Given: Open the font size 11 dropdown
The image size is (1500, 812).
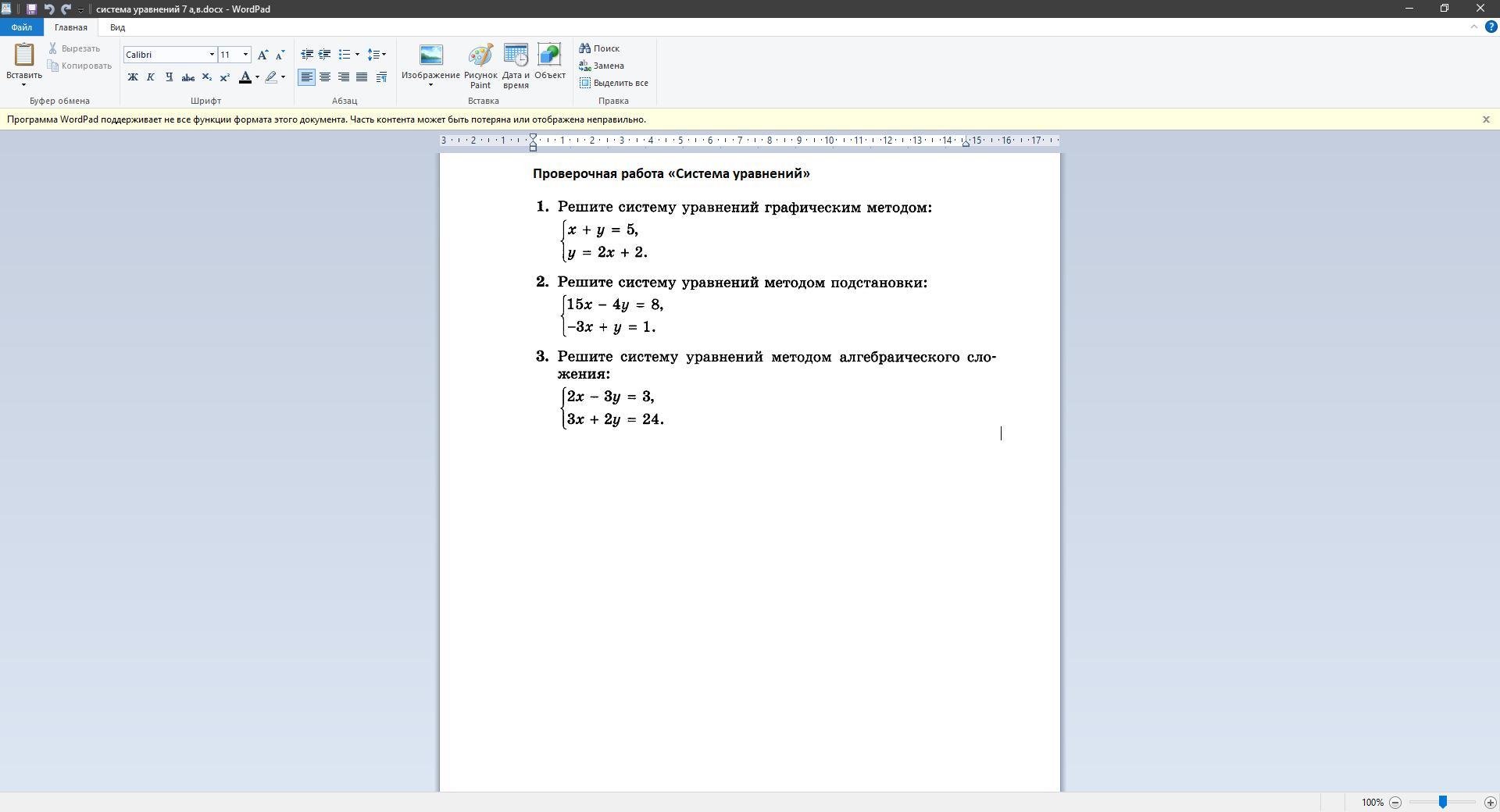Looking at the screenshot, I should point(246,55).
